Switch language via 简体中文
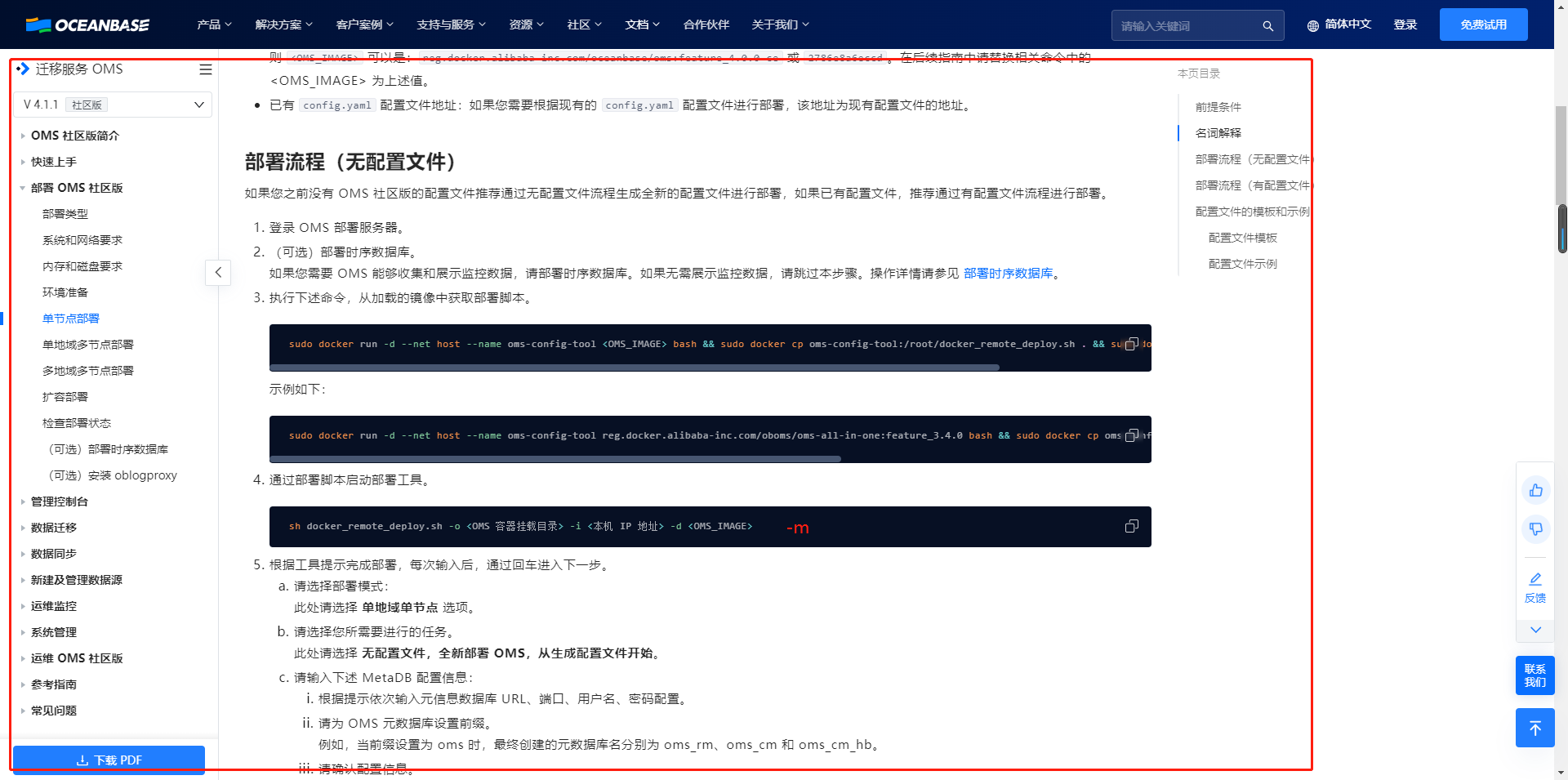This screenshot has width=1568, height=780. 1347,25
